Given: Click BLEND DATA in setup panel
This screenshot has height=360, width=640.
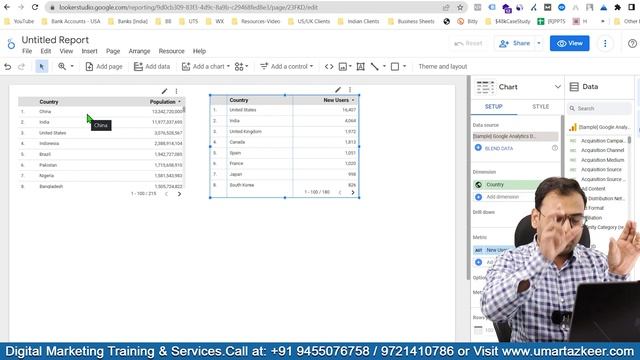Looking at the screenshot, I should coord(499,149).
